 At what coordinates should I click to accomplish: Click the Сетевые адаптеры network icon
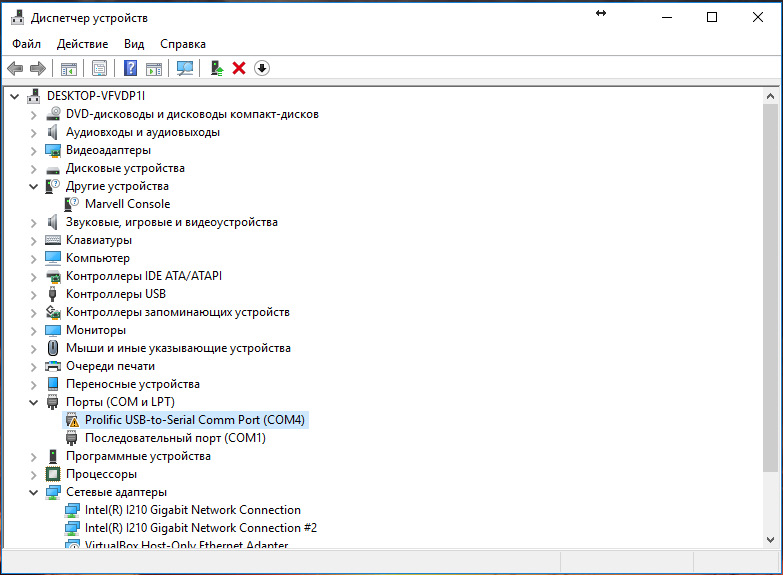coord(53,492)
